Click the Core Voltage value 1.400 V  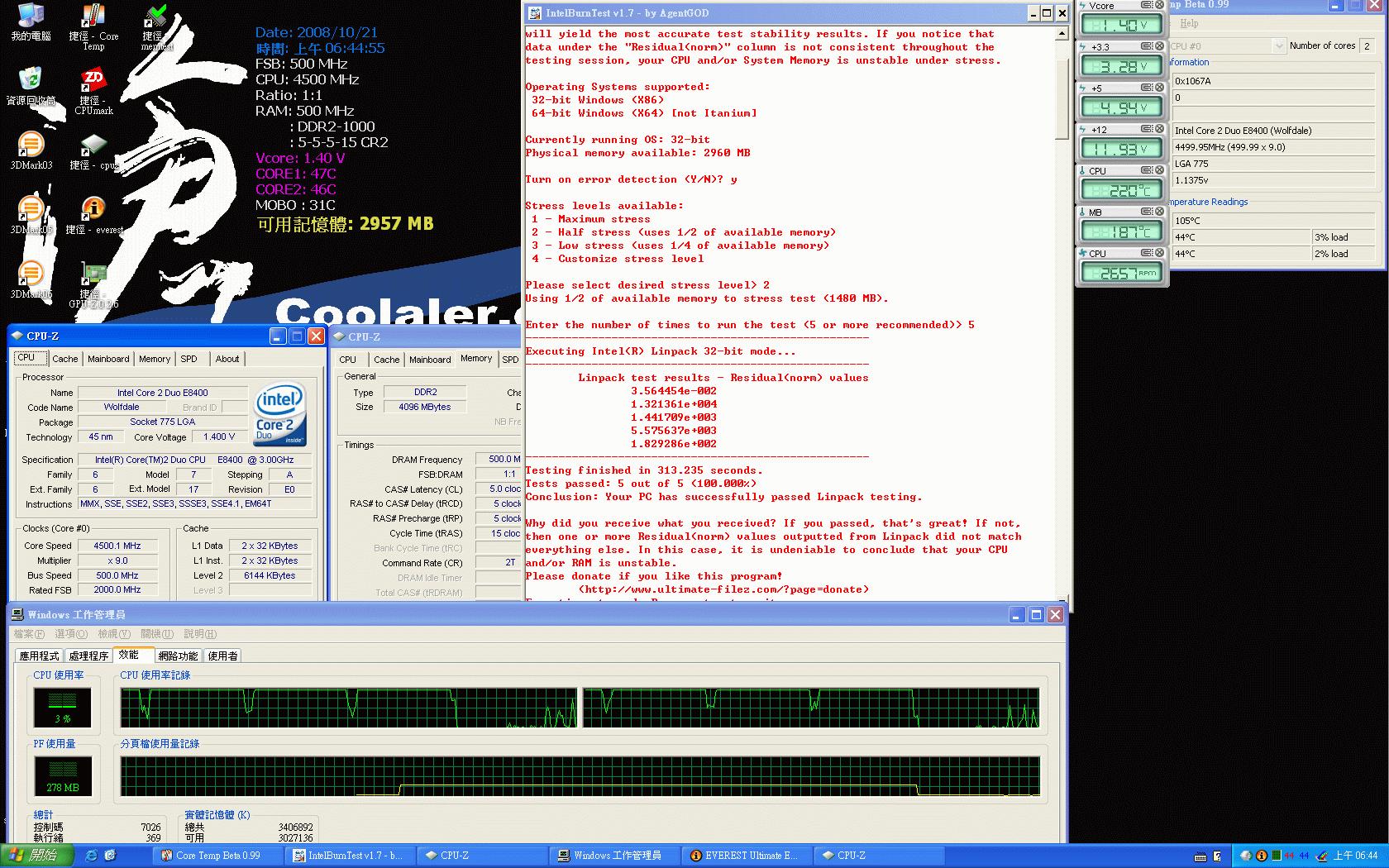(219, 436)
